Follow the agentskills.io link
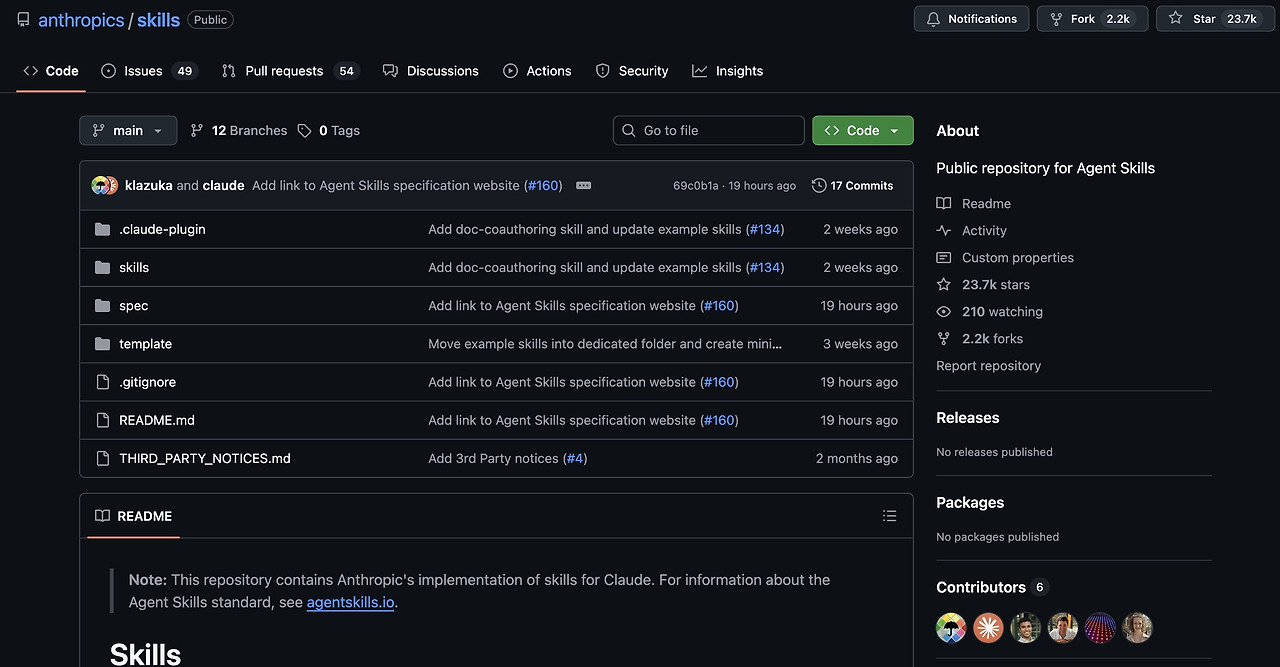 pos(350,603)
